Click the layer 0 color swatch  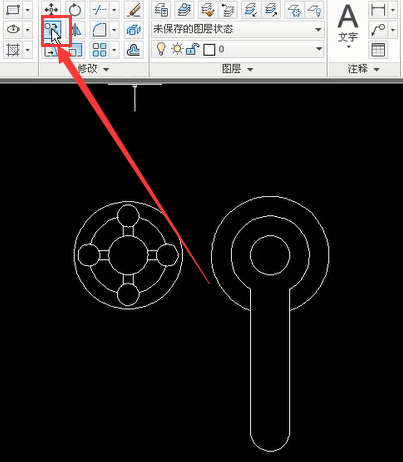tap(209, 50)
